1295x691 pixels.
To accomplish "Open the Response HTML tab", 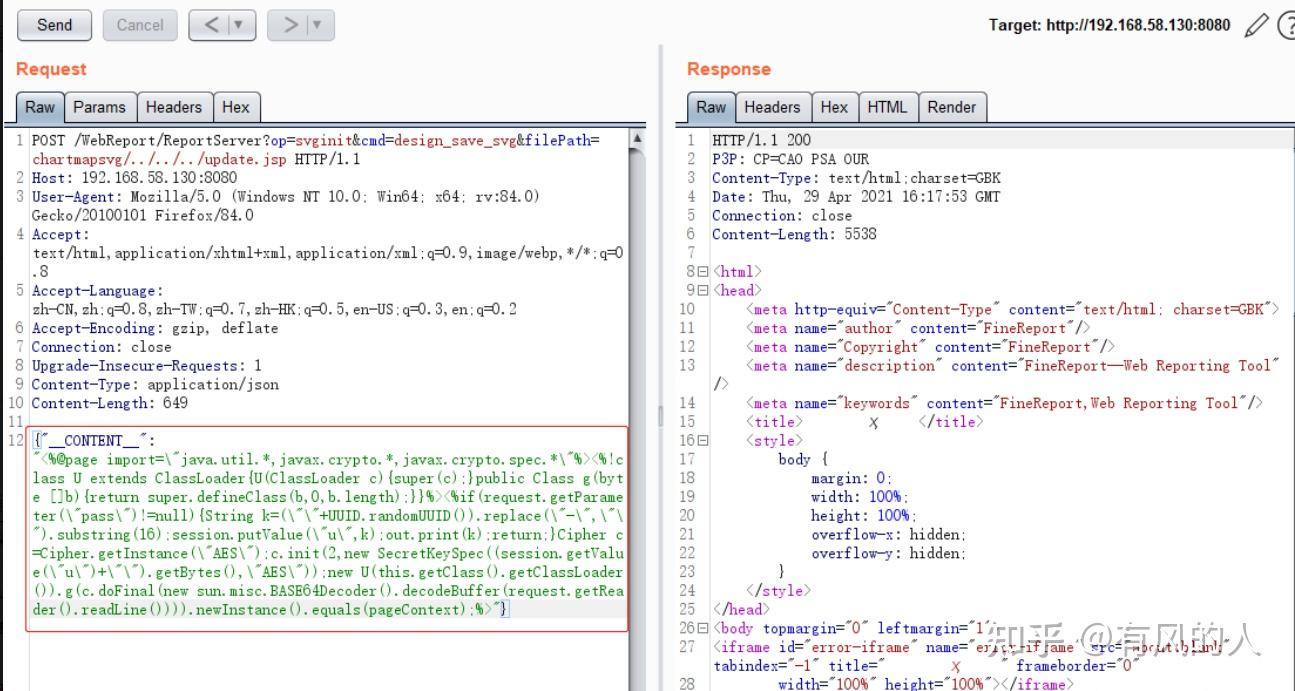I will point(887,107).
